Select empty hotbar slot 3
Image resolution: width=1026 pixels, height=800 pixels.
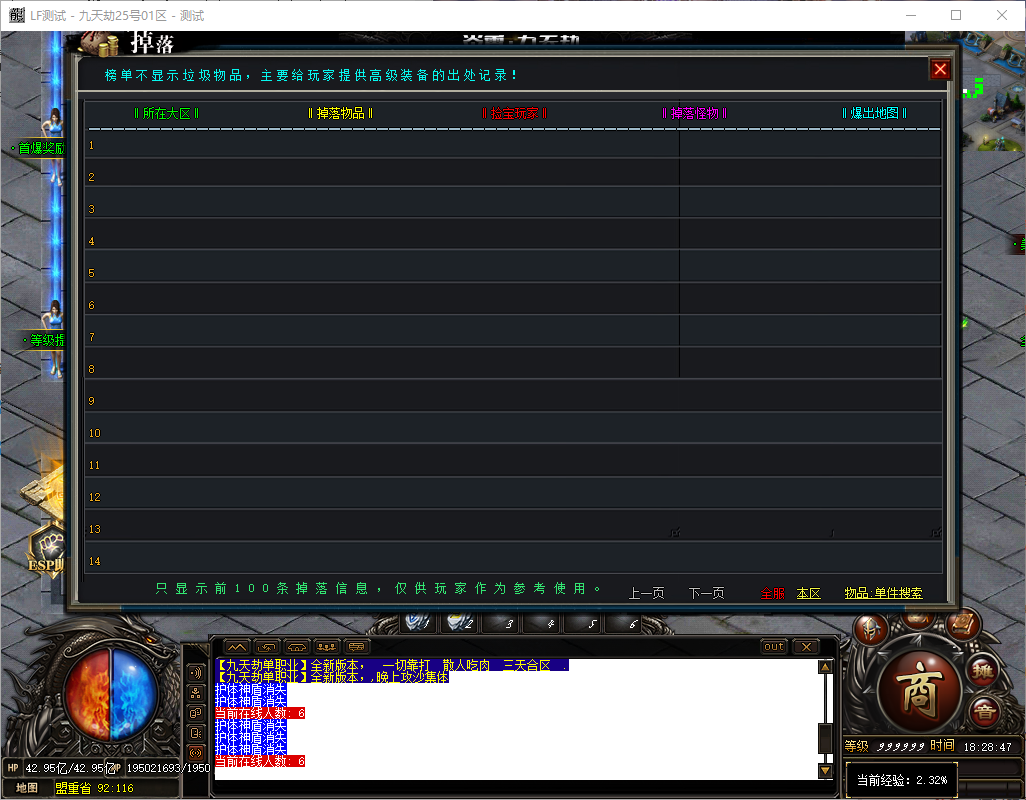click(x=501, y=623)
